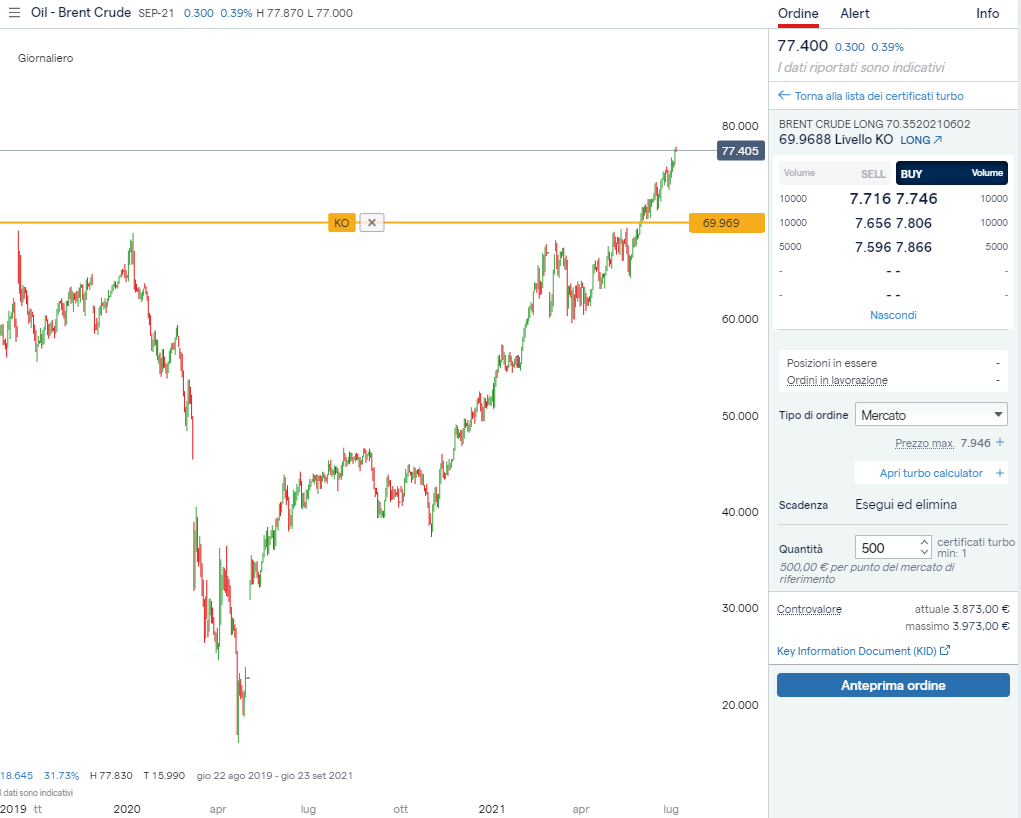Click the plus icon next to Apri turbo calculator

pos(1000,473)
